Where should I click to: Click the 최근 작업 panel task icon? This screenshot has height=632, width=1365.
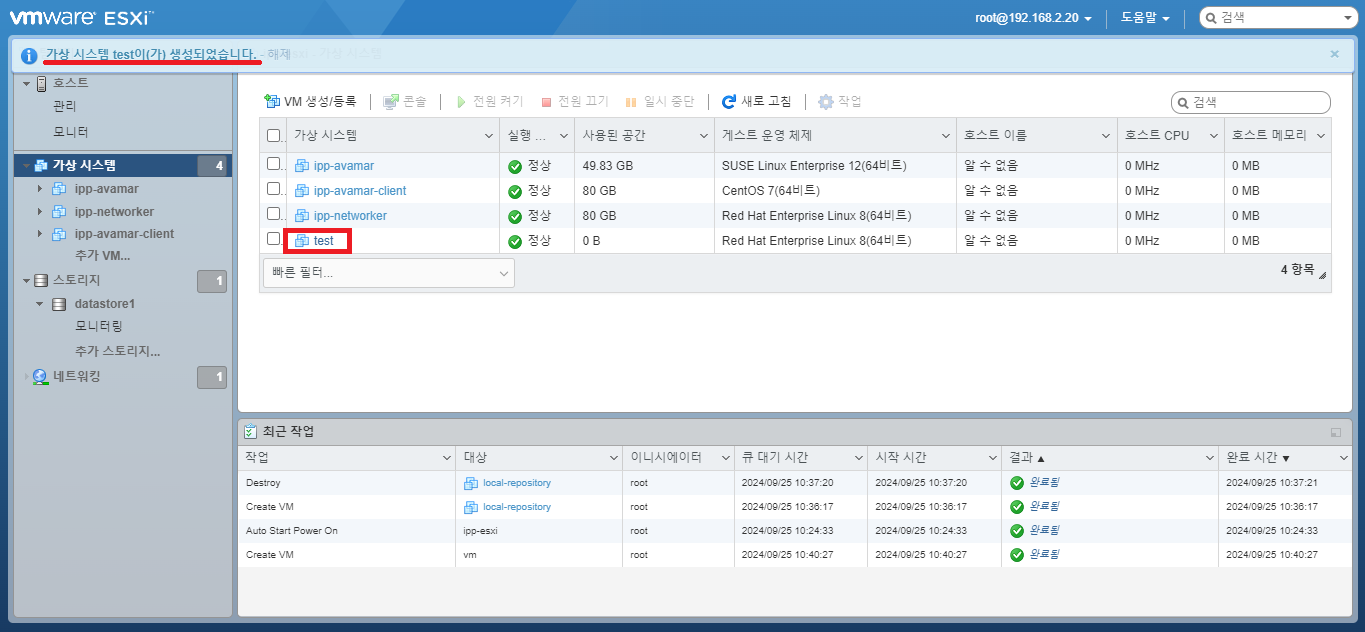pos(251,431)
